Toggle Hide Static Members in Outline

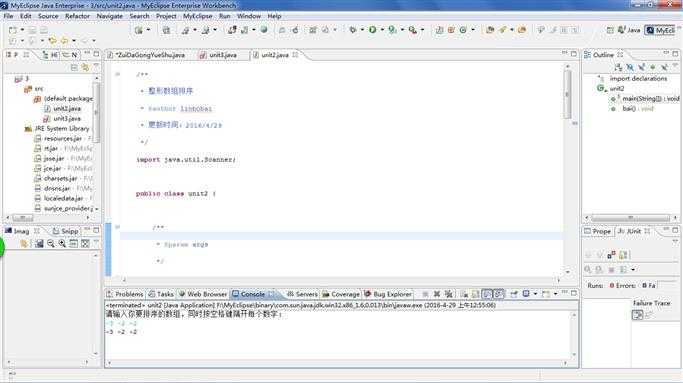(x=641, y=67)
